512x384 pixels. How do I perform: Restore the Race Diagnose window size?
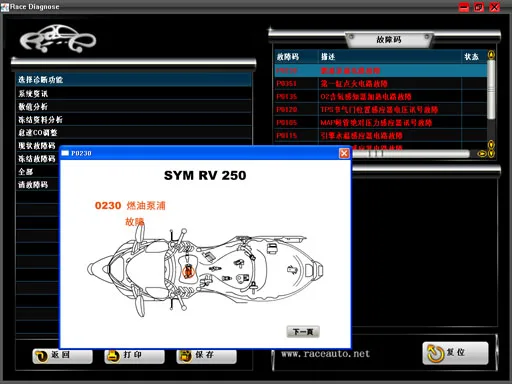(479, 7)
